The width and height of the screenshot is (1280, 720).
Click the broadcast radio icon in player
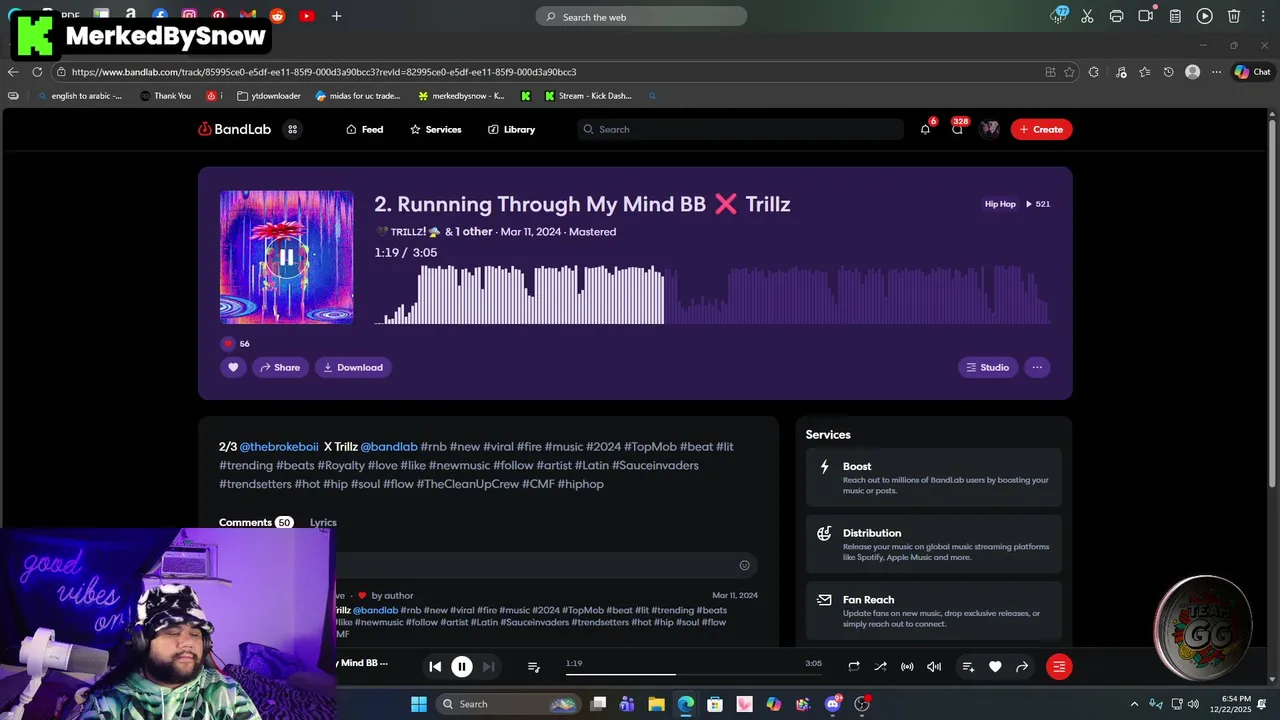[x=907, y=666]
